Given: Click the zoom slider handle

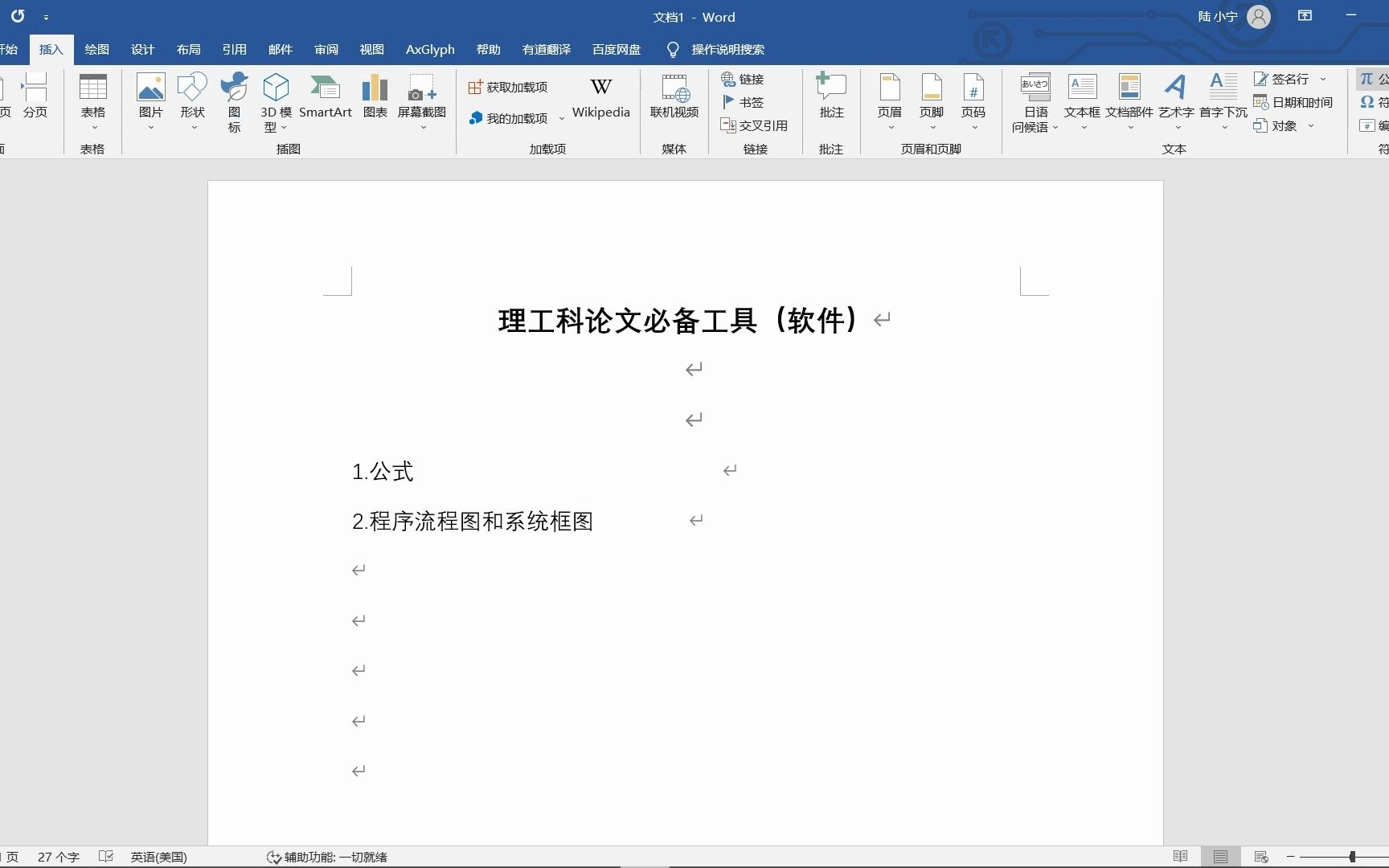Looking at the screenshot, I should point(1352,857).
